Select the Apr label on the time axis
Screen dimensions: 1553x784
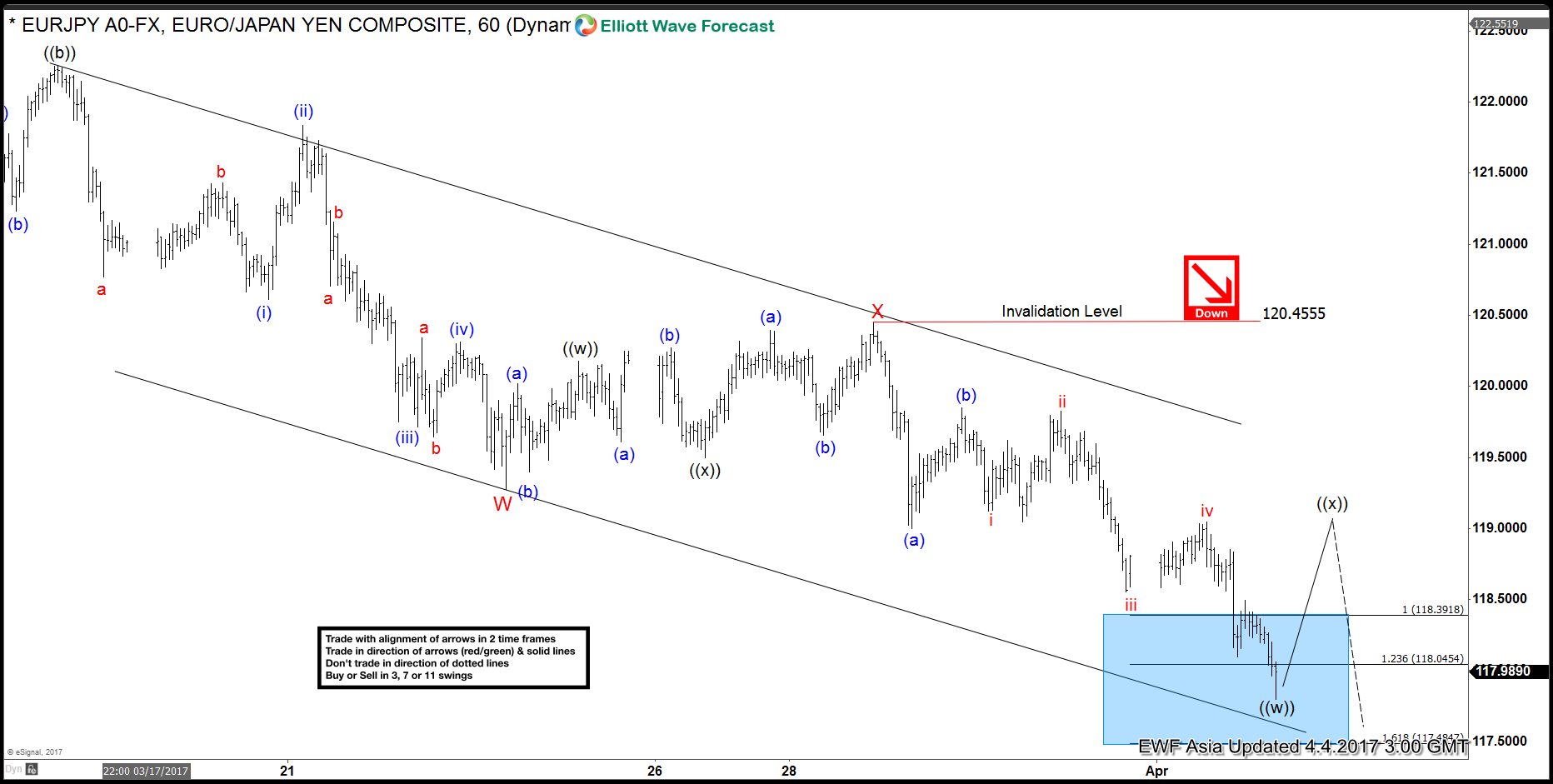tap(1157, 771)
